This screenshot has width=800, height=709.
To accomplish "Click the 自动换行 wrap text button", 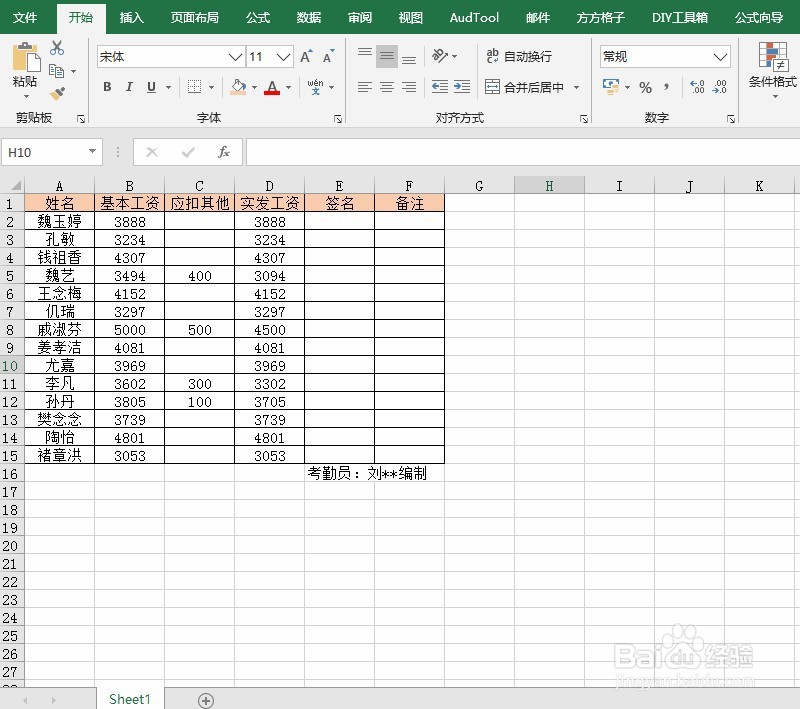I will (x=519, y=56).
